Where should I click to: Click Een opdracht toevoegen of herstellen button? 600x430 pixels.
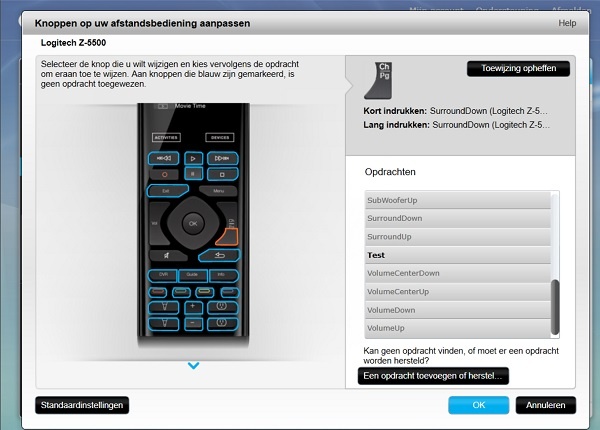pos(433,376)
